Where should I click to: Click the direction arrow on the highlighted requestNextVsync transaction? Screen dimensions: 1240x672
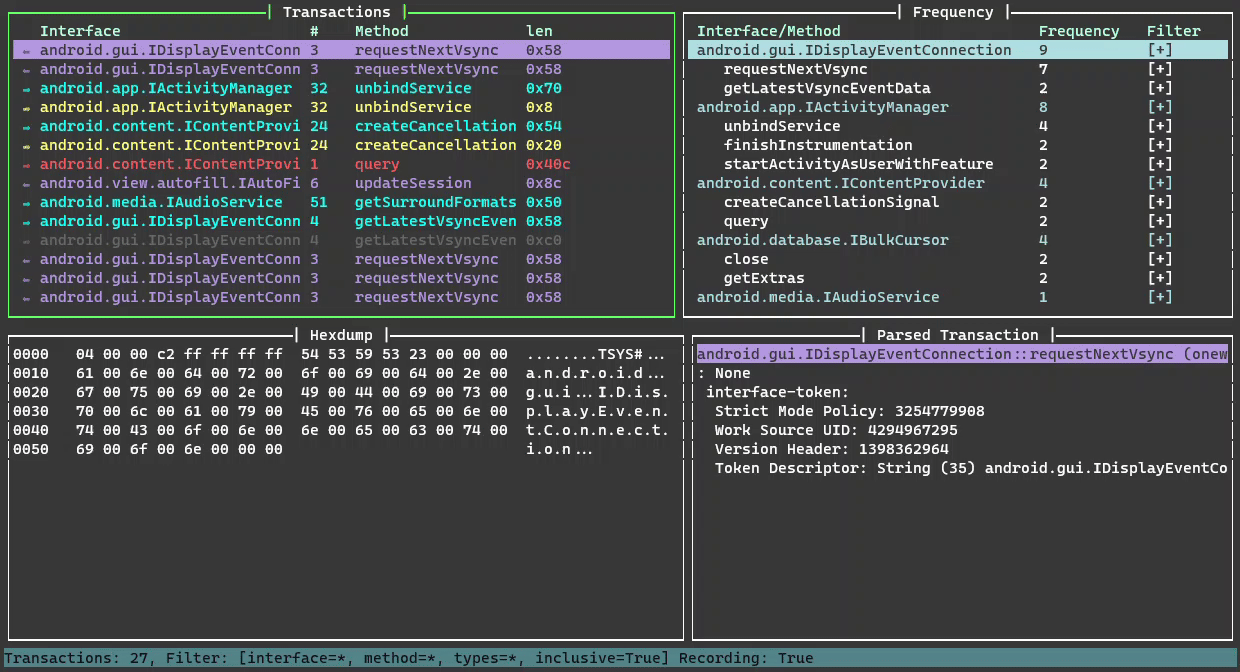click(x=25, y=50)
